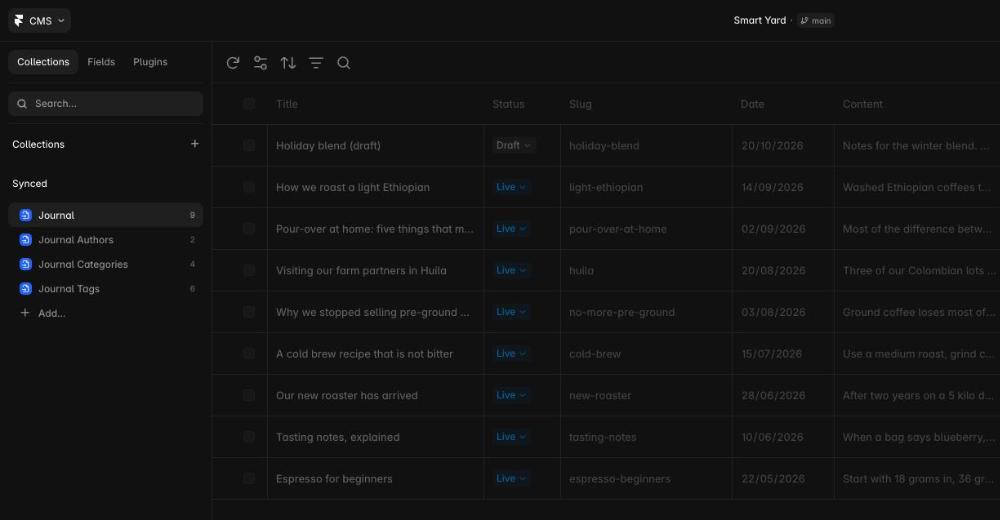Switch to the Fields tab
Viewport: 1000px width, 520px height.
pos(101,62)
